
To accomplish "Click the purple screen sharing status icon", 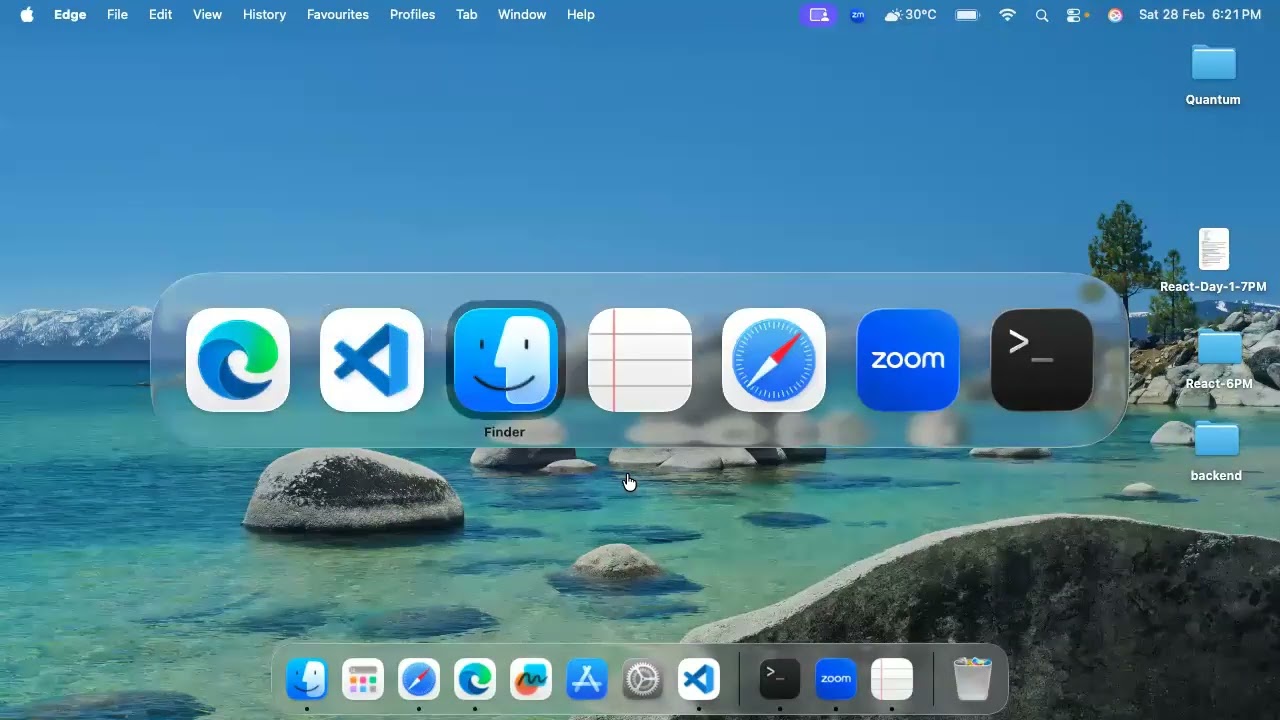I will (x=819, y=15).
